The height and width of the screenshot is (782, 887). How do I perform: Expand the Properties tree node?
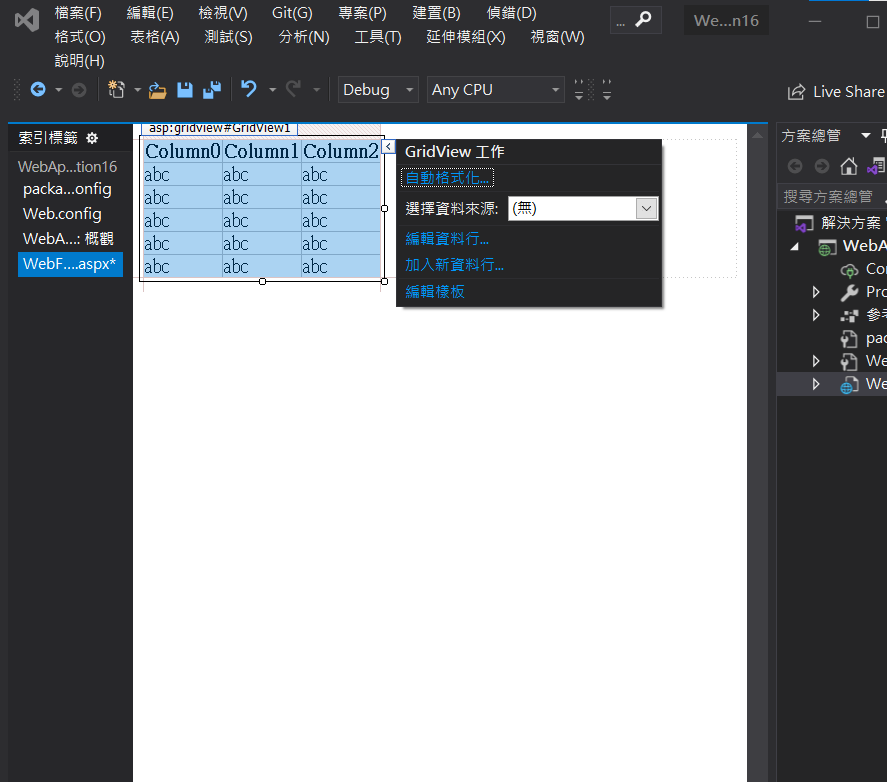pos(816,292)
